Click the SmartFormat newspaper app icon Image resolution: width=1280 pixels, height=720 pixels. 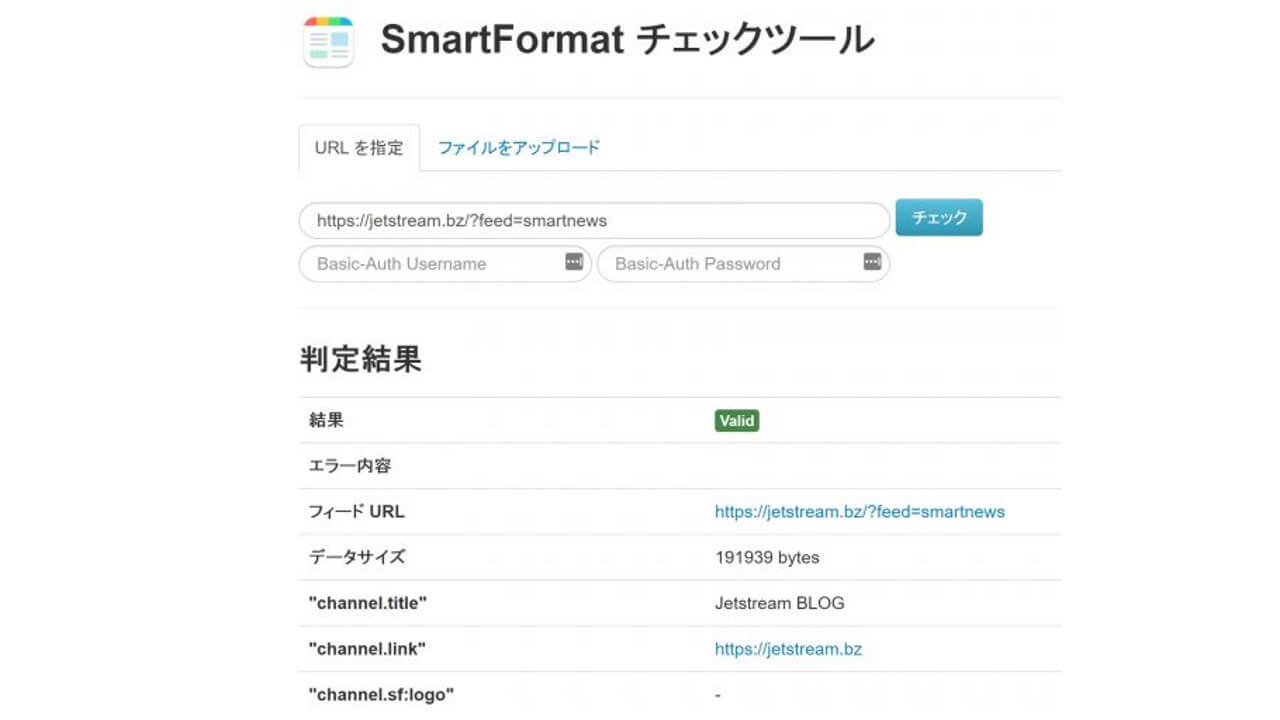(x=328, y=41)
